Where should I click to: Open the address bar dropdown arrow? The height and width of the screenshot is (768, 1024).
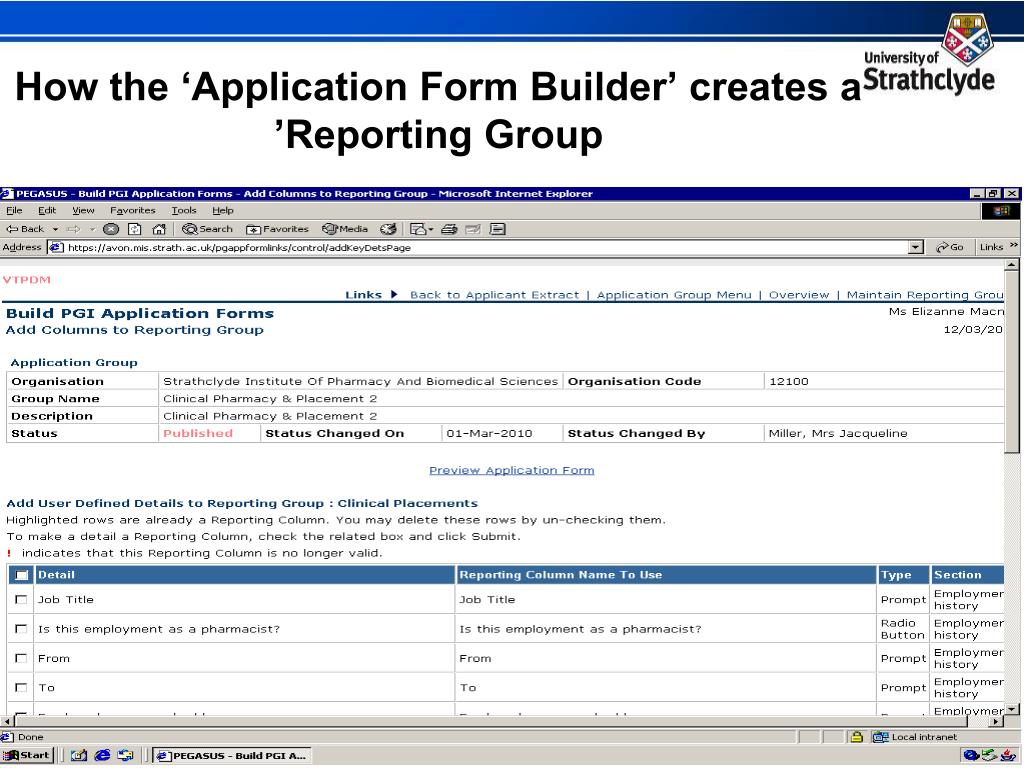coord(916,248)
